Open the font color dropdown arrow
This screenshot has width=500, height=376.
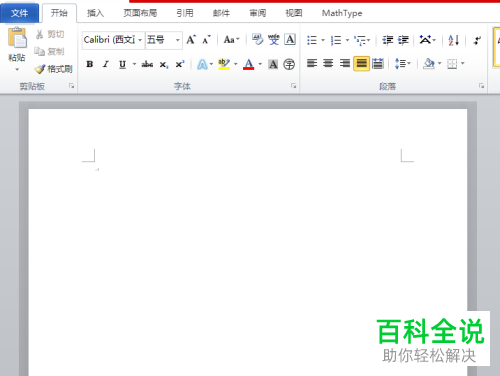[260, 64]
